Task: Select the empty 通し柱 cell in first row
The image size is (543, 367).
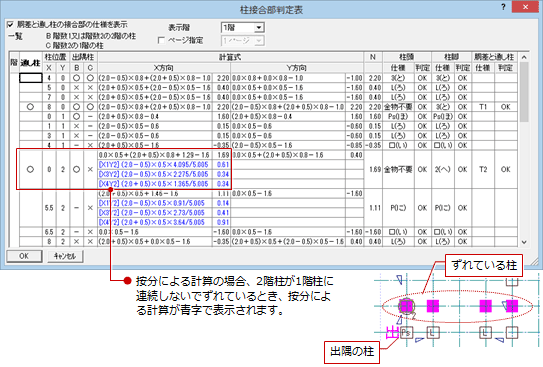Action: pos(30,78)
